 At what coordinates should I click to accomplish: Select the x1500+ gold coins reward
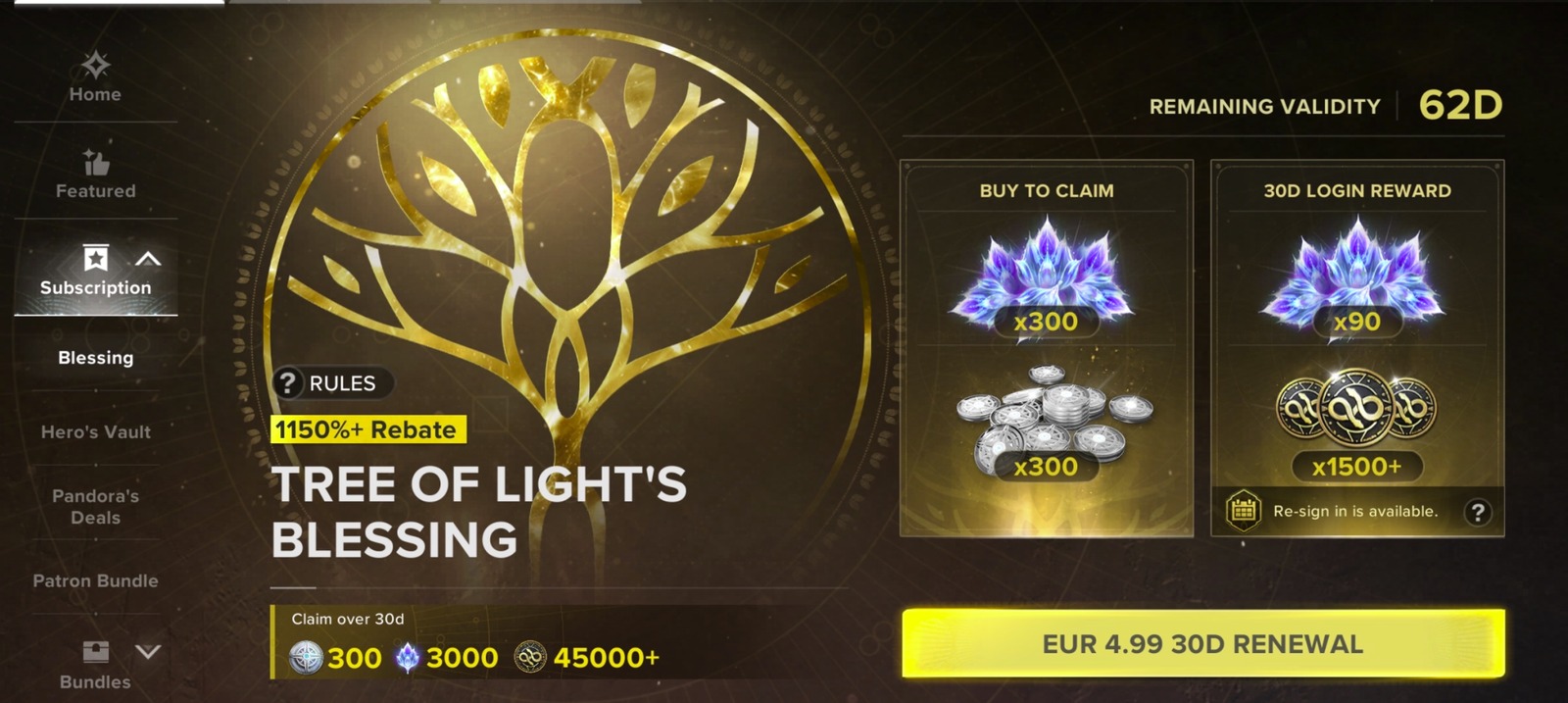[x=1356, y=424]
